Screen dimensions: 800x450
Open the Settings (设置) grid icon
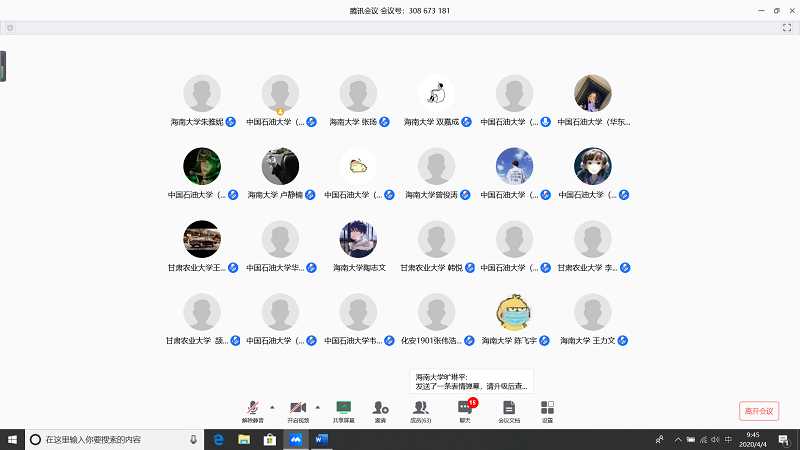click(x=547, y=410)
